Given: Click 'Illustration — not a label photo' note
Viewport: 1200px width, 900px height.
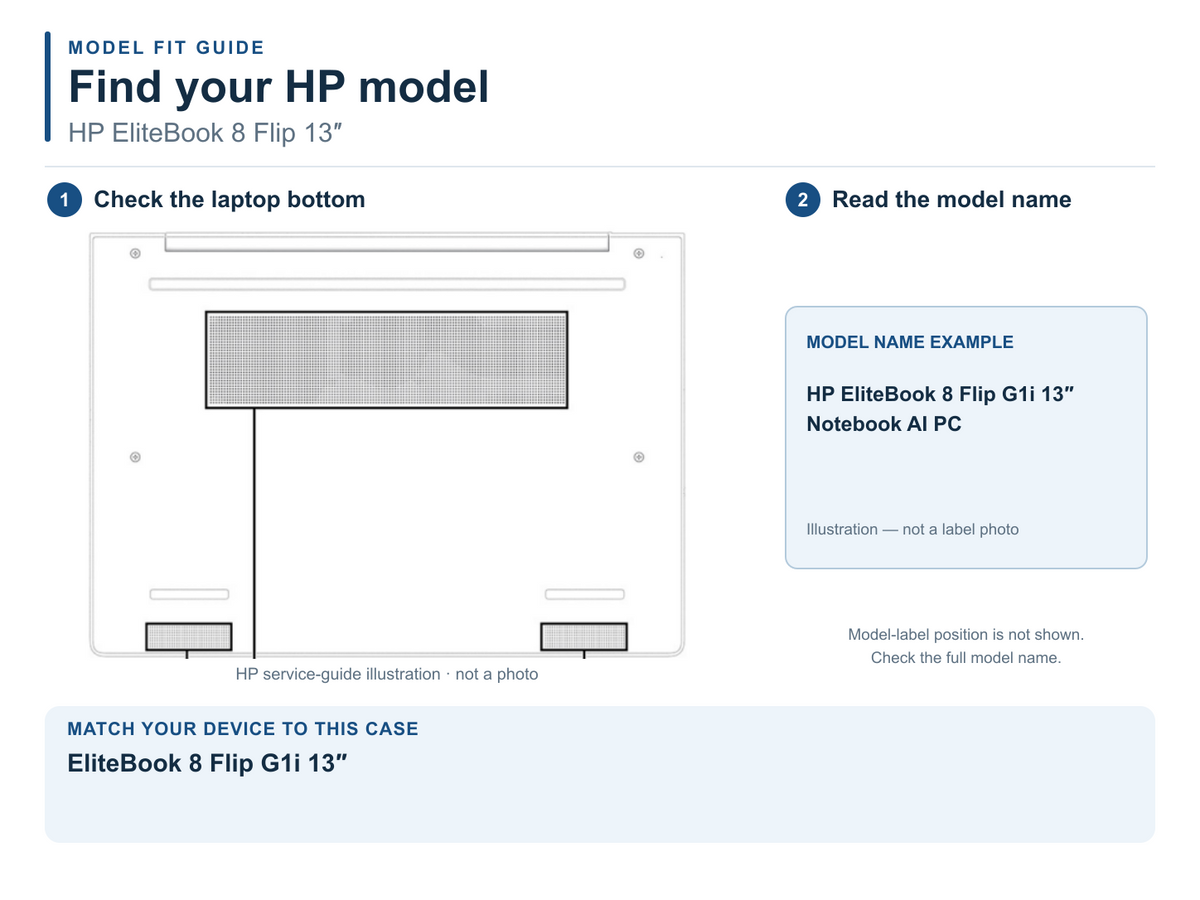Looking at the screenshot, I should point(913,529).
